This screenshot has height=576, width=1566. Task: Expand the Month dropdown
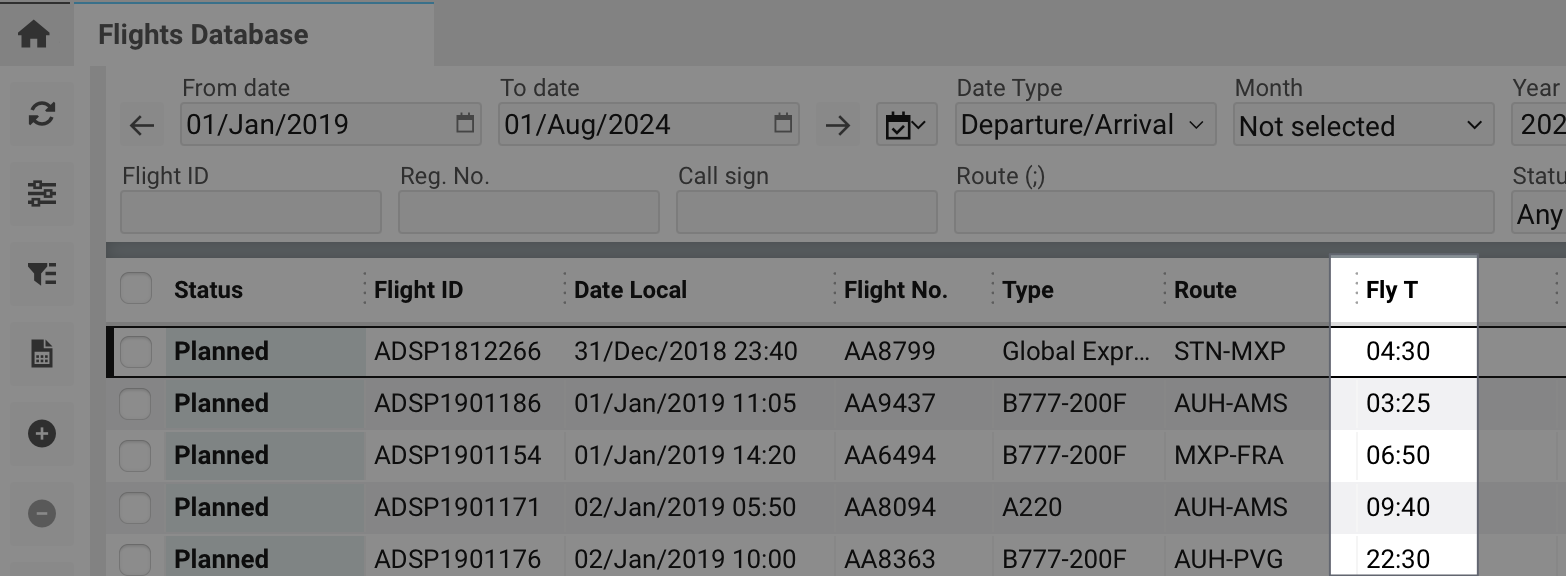pyautogui.click(x=1360, y=126)
